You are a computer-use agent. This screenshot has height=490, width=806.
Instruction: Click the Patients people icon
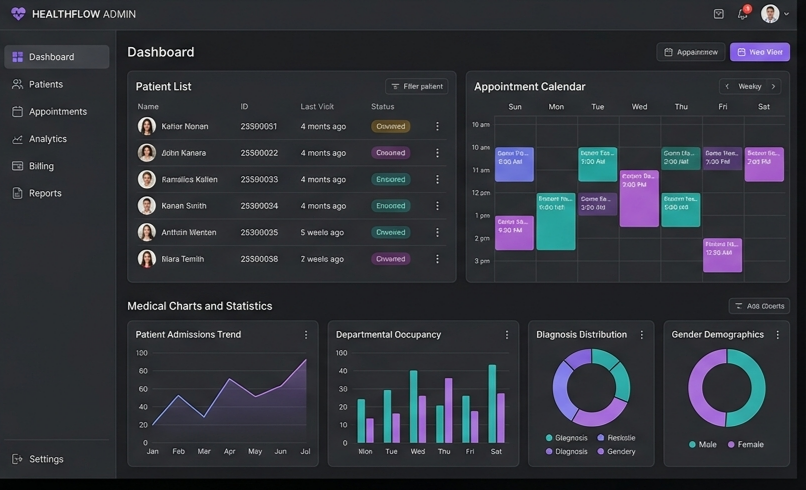click(17, 84)
